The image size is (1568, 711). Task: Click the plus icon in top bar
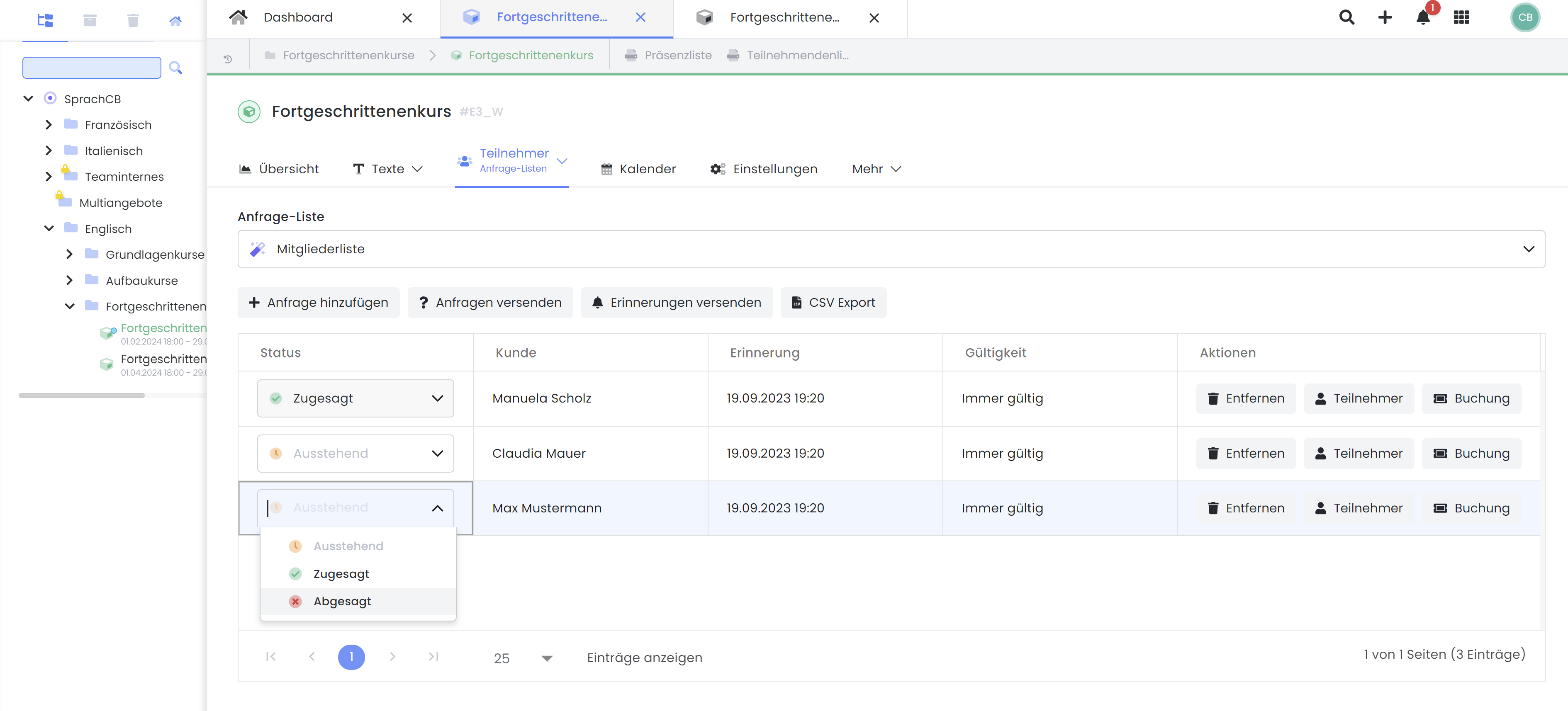coord(1385,18)
